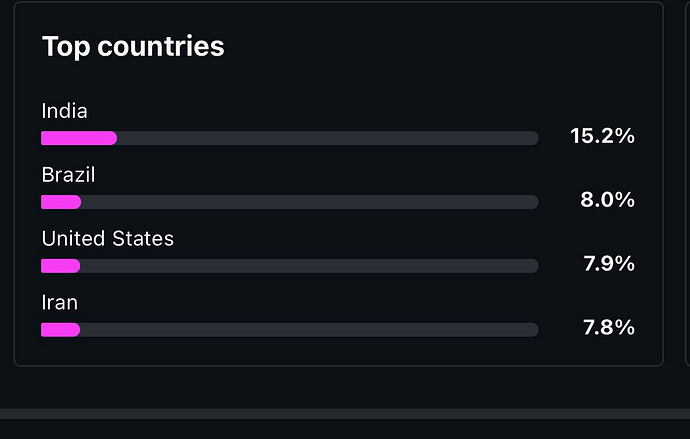
Task: Click the partially visible neighboring card edge
Action: [686, 180]
